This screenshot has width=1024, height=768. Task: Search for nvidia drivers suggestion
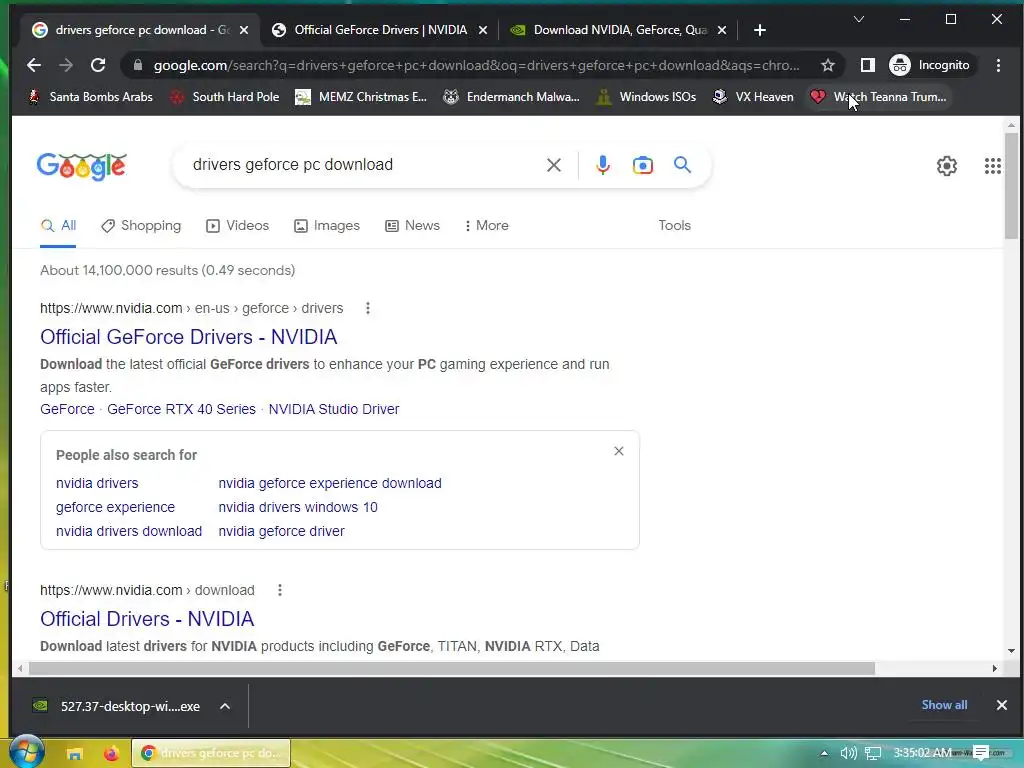pyautogui.click(x=97, y=483)
